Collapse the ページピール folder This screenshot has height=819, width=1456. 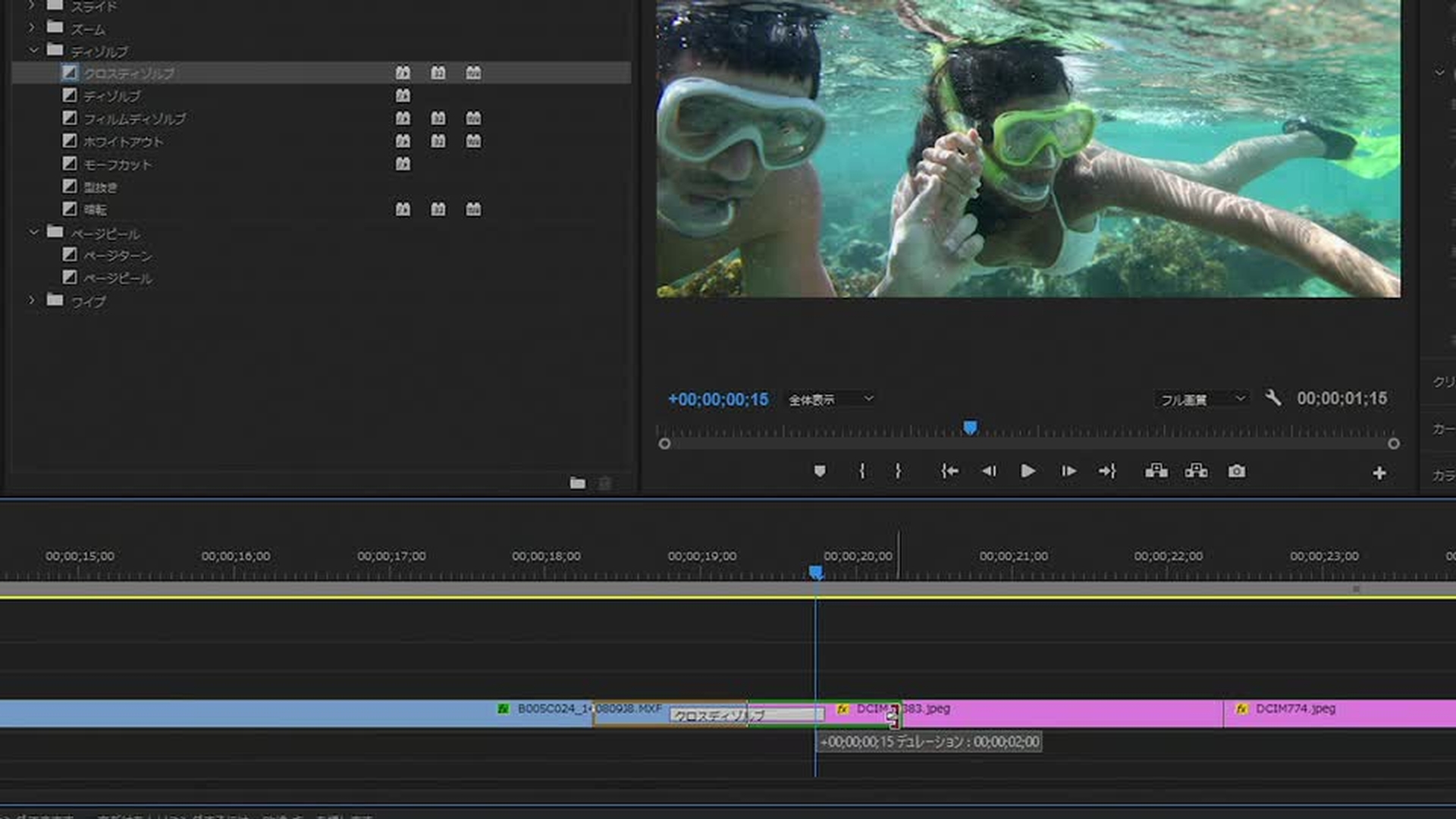click(33, 232)
